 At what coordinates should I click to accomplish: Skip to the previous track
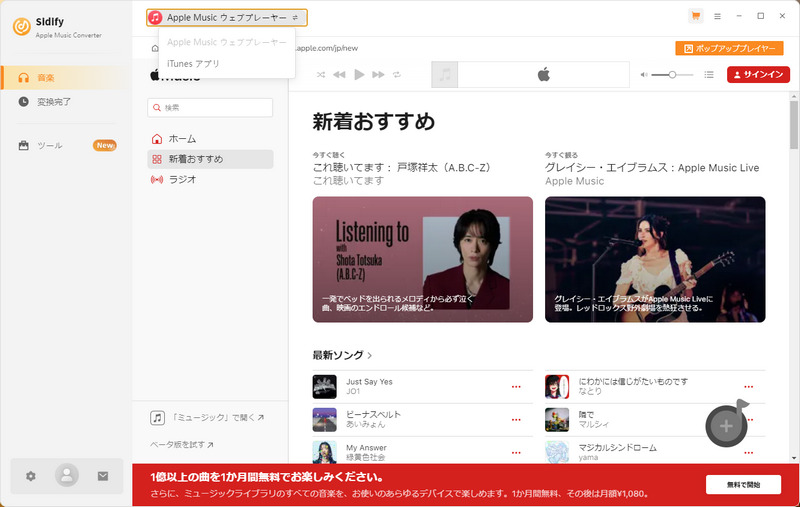click(339, 74)
